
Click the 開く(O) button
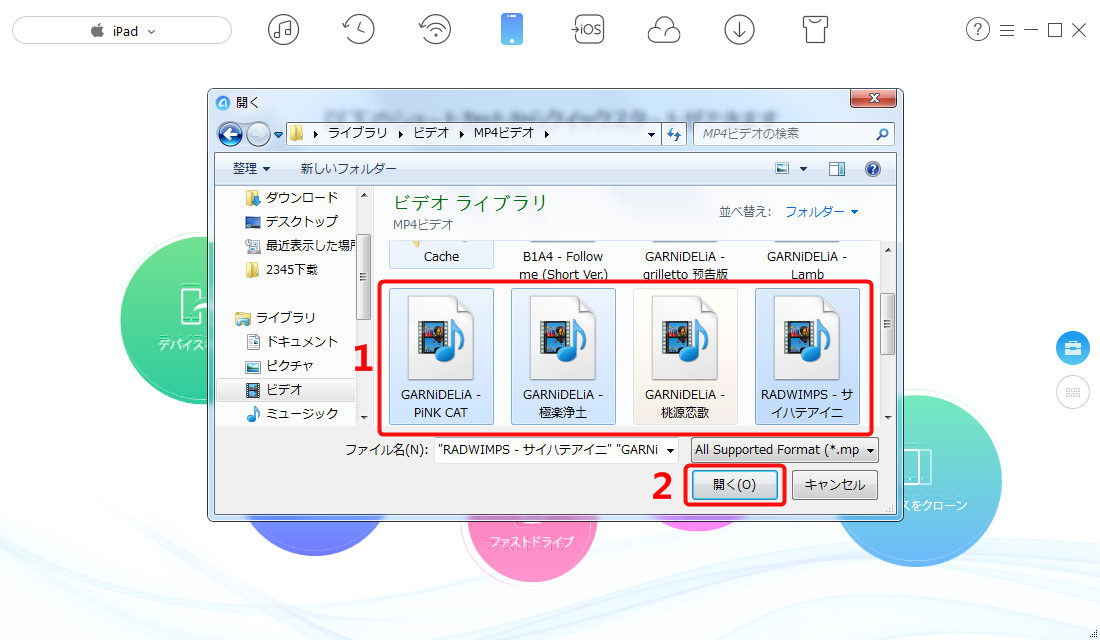(735, 485)
